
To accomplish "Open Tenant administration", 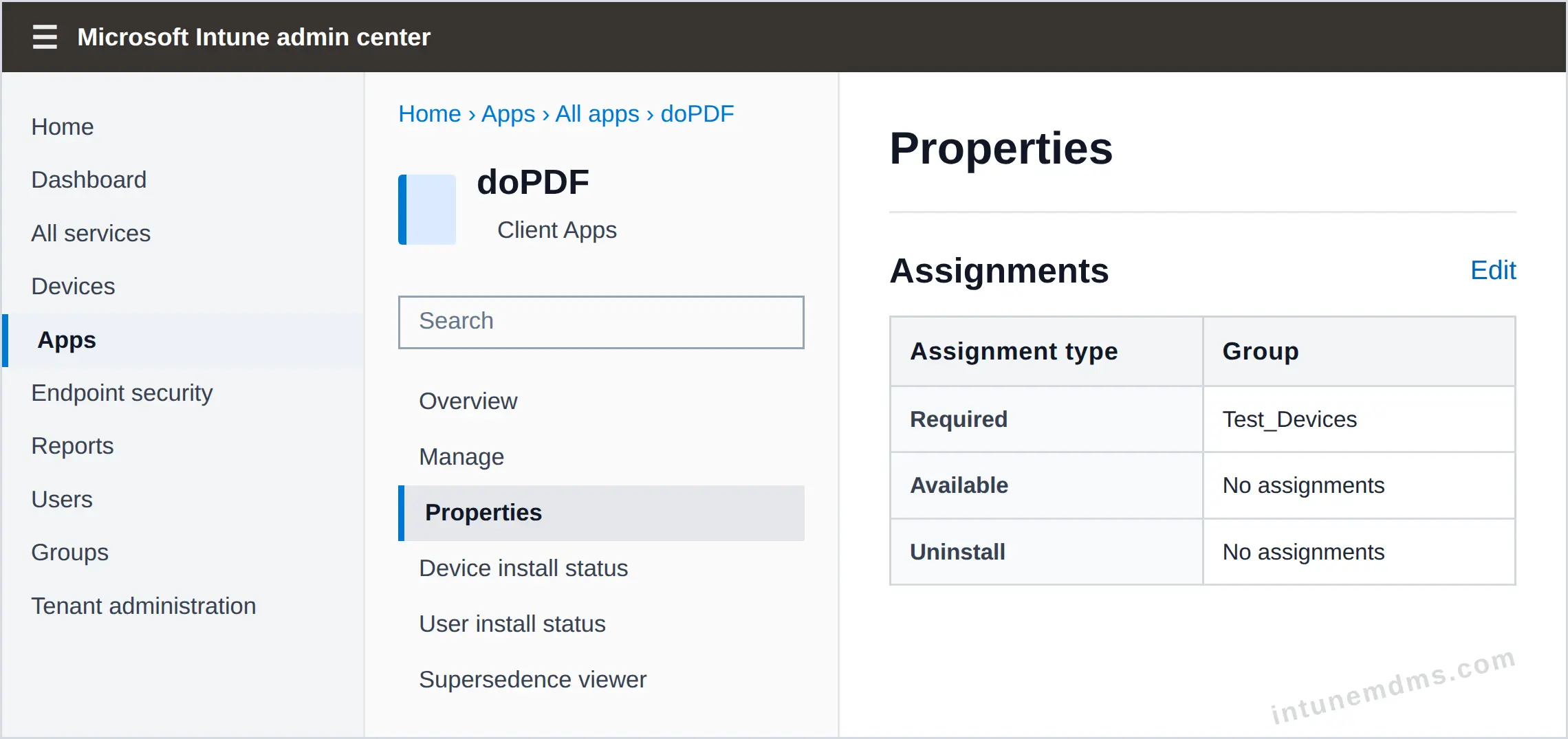I will (144, 606).
